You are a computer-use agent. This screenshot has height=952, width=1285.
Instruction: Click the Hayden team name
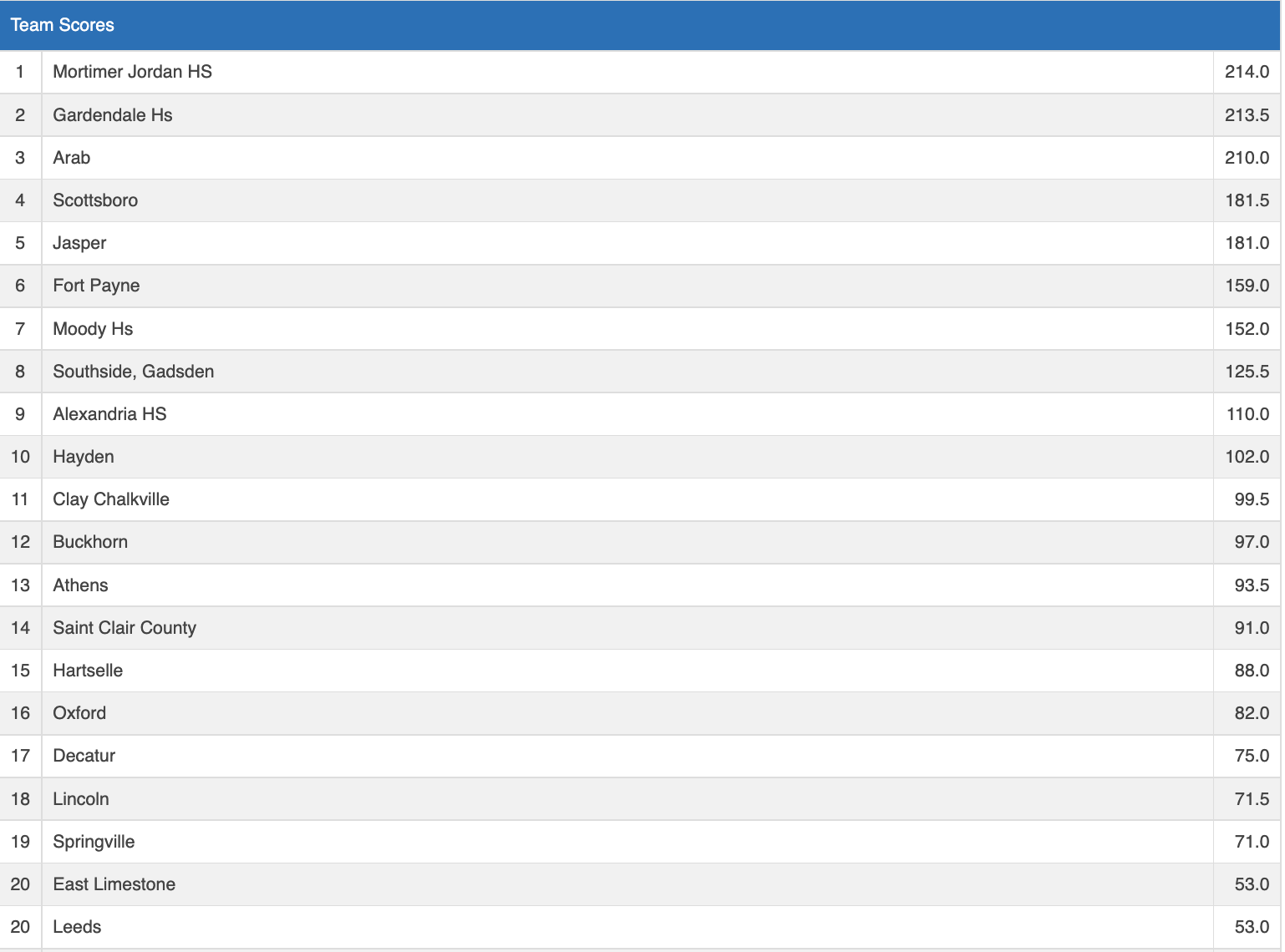[x=84, y=457]
